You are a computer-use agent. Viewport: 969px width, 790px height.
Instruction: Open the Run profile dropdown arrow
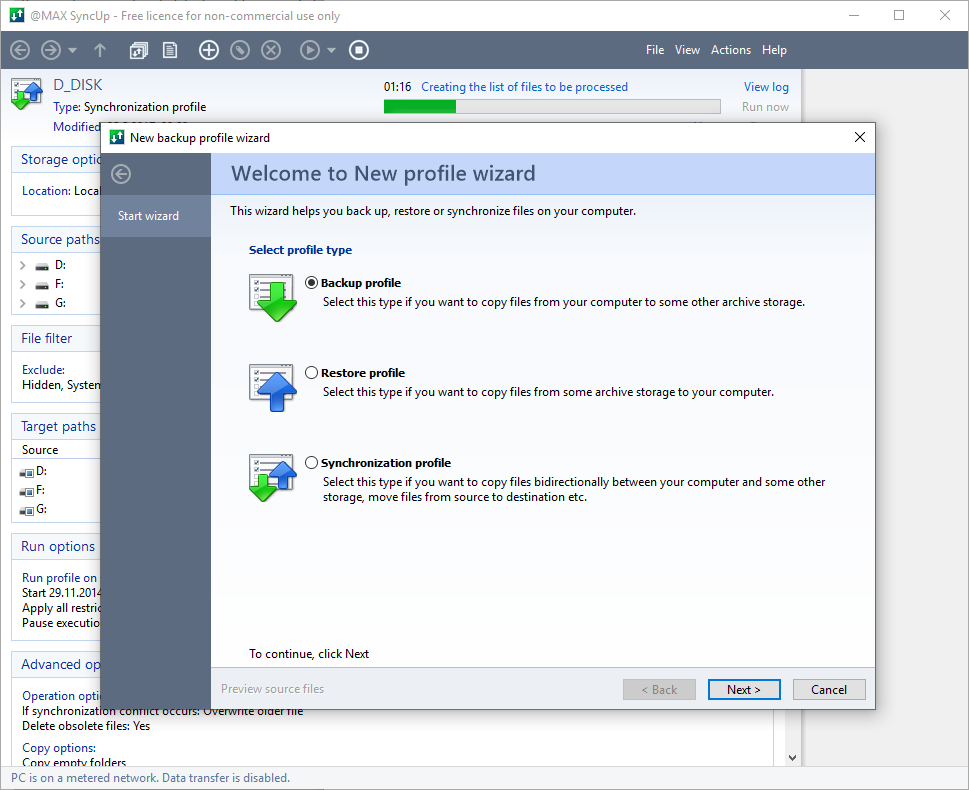pos(331,50)
